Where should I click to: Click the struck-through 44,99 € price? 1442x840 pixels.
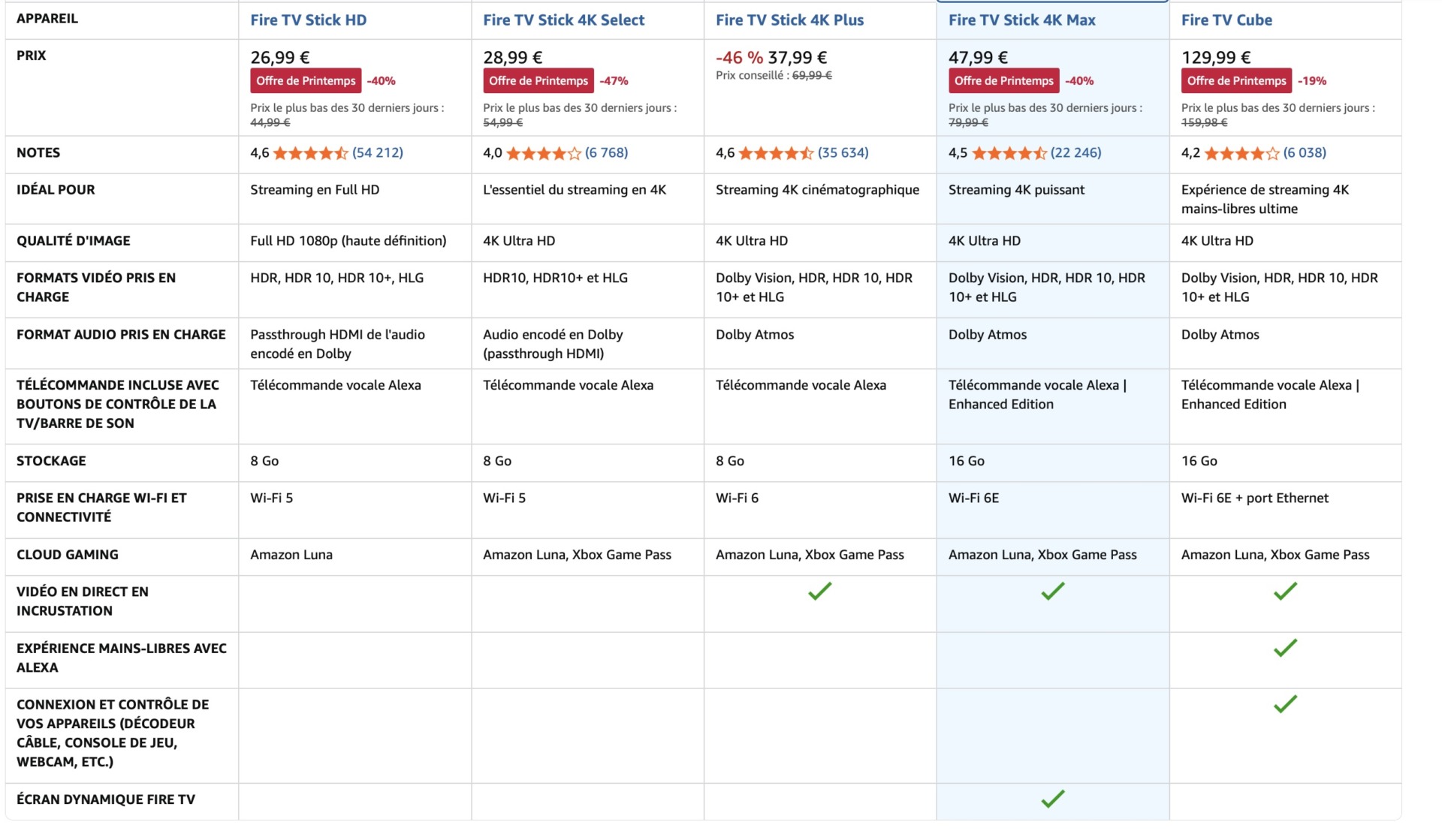coord(270,123)
